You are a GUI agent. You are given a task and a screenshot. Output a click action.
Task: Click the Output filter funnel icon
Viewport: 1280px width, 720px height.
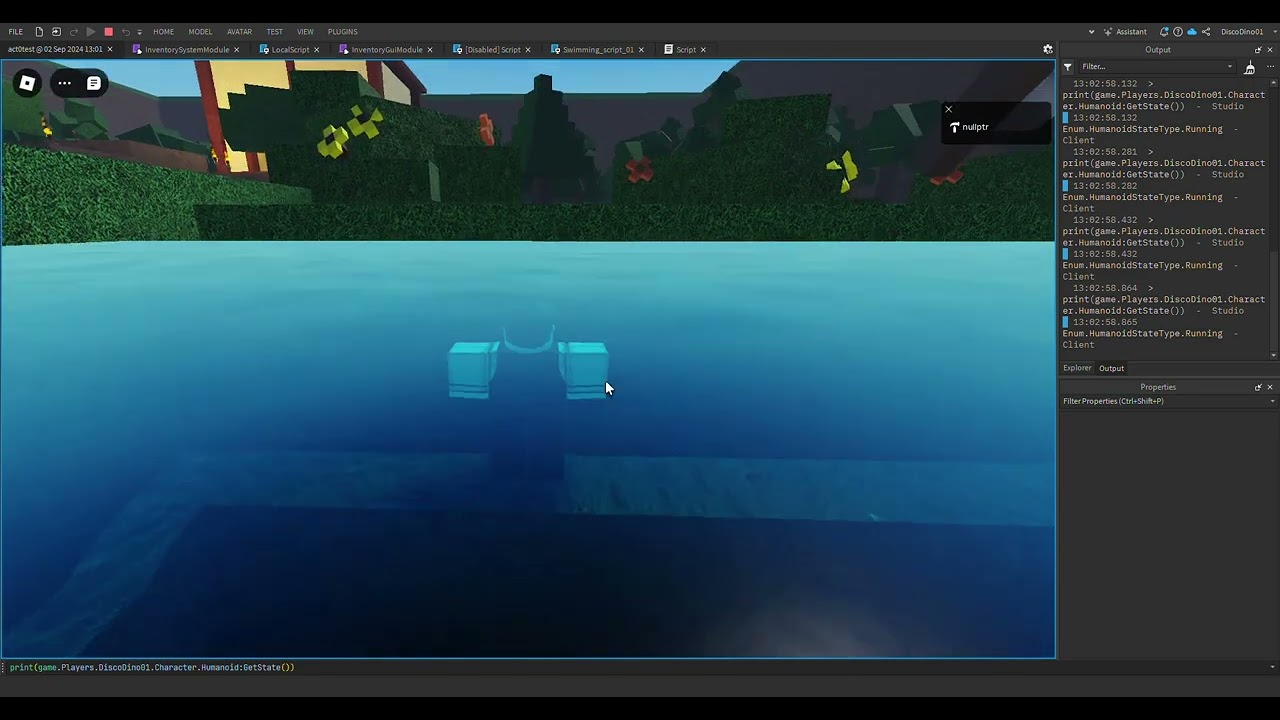[x=1068, y=67]
